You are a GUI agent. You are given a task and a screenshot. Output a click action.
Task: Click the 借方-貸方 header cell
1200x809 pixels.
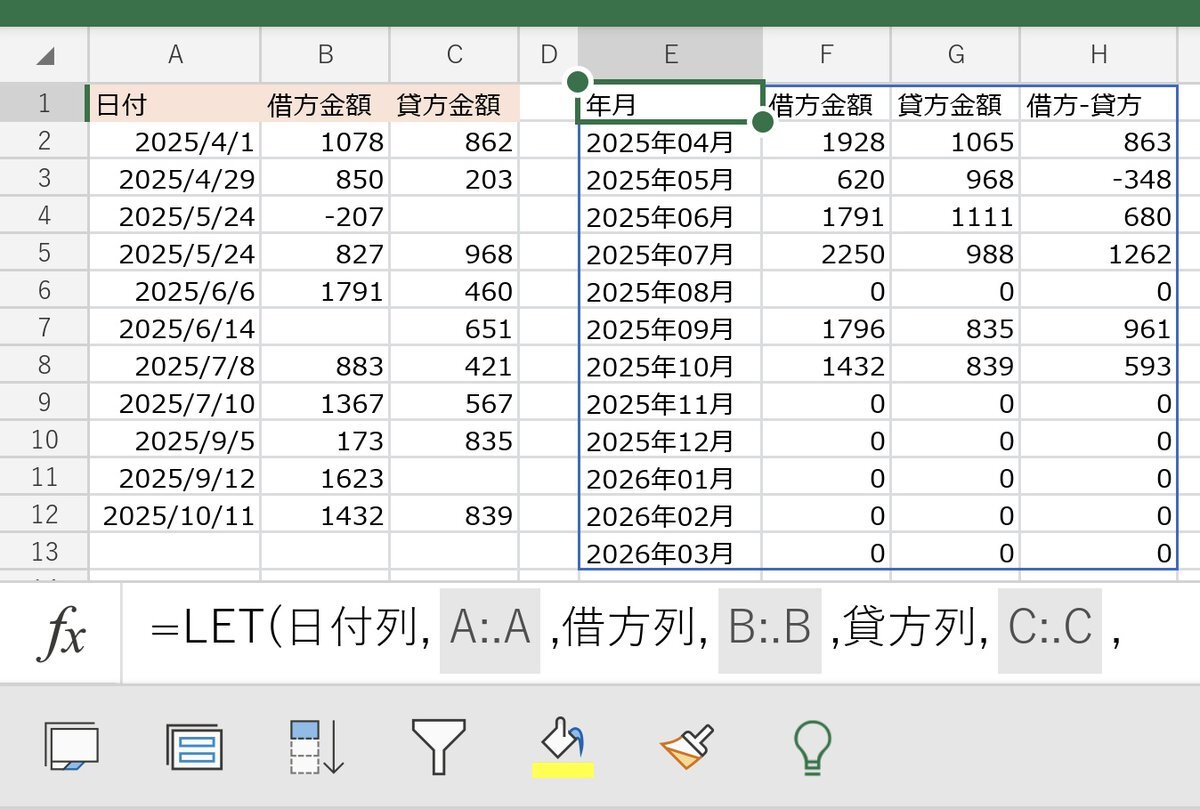click(1098, 104)
